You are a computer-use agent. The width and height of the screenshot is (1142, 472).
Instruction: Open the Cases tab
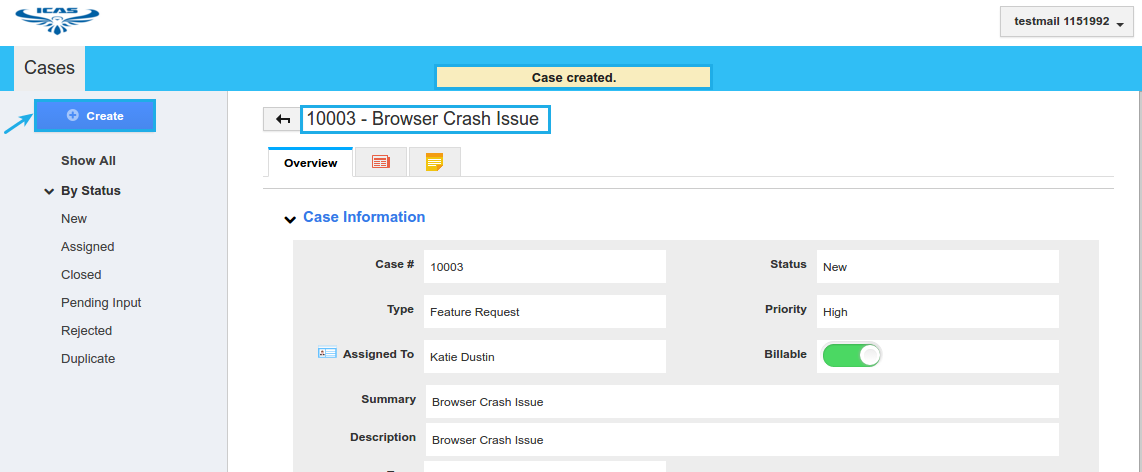(49, 68)
